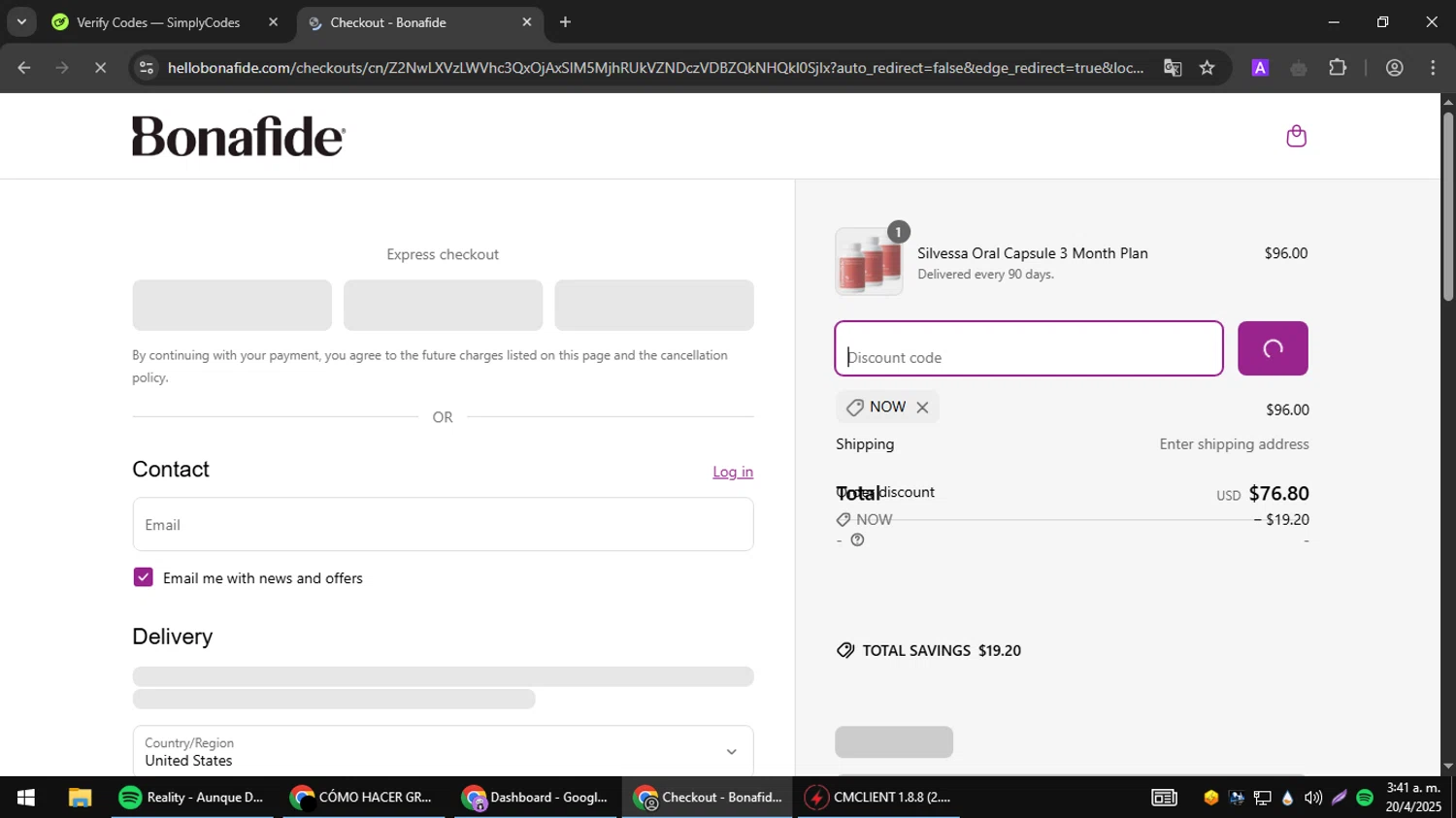
Task: Uncheck Email me with news and offers
Action: click(144, 577)
